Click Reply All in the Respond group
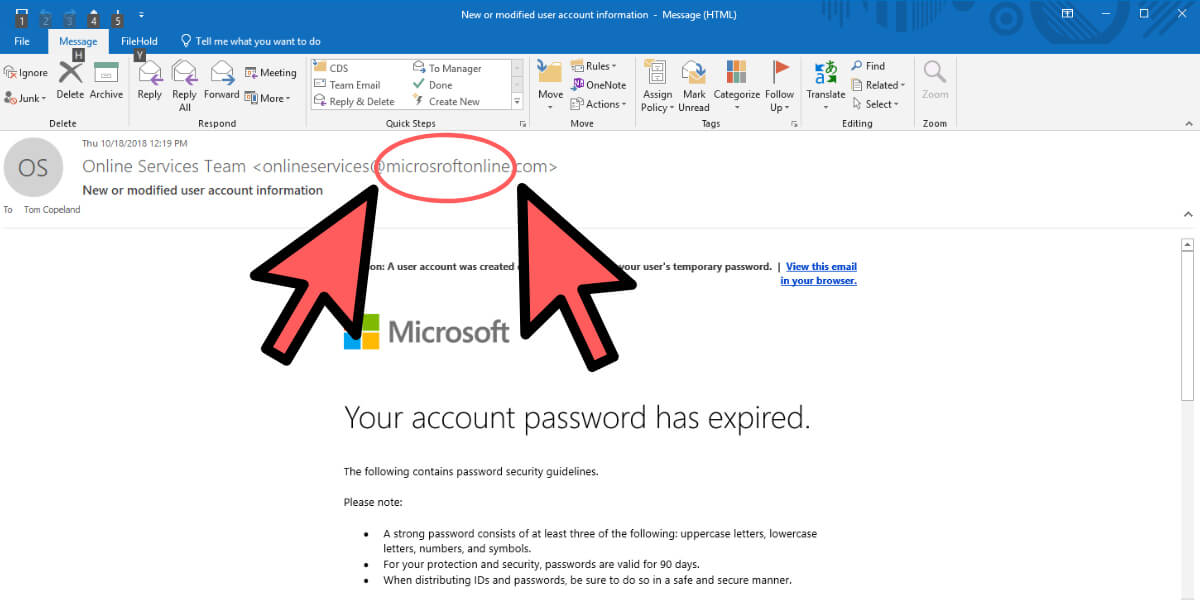 point(185,86)
